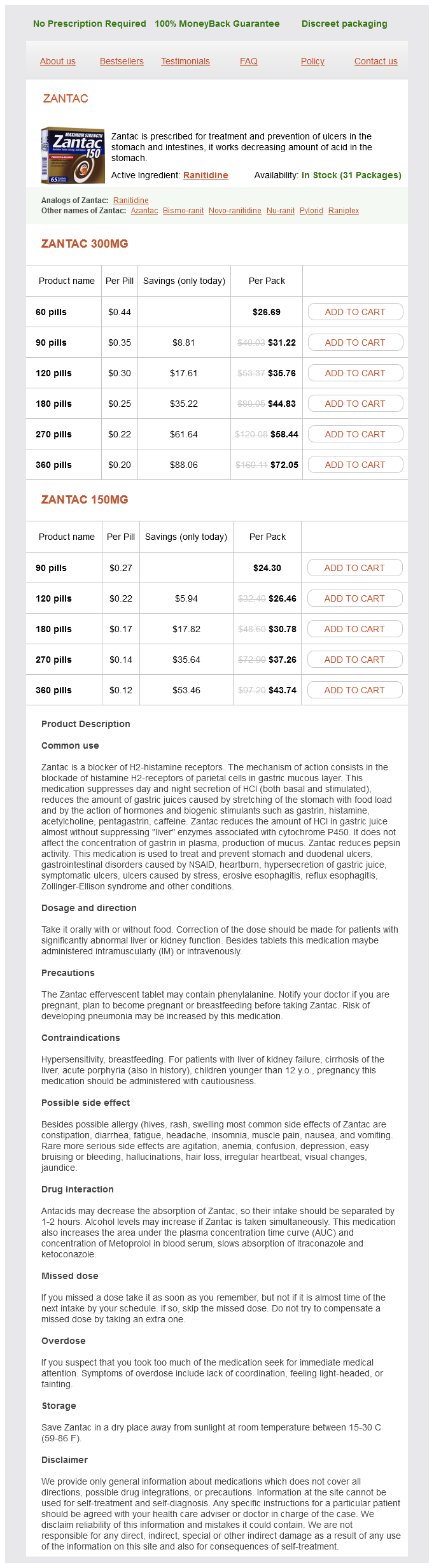
Task: Open the Testimonials page
Action: (185, 61)
